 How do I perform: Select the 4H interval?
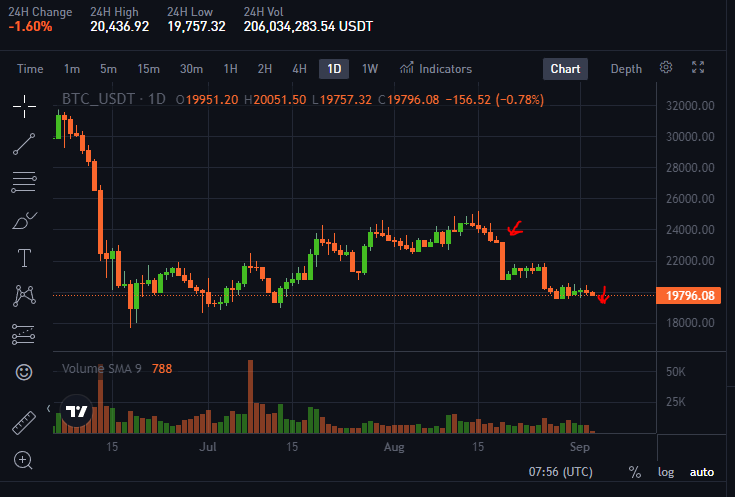coord(300,69)
